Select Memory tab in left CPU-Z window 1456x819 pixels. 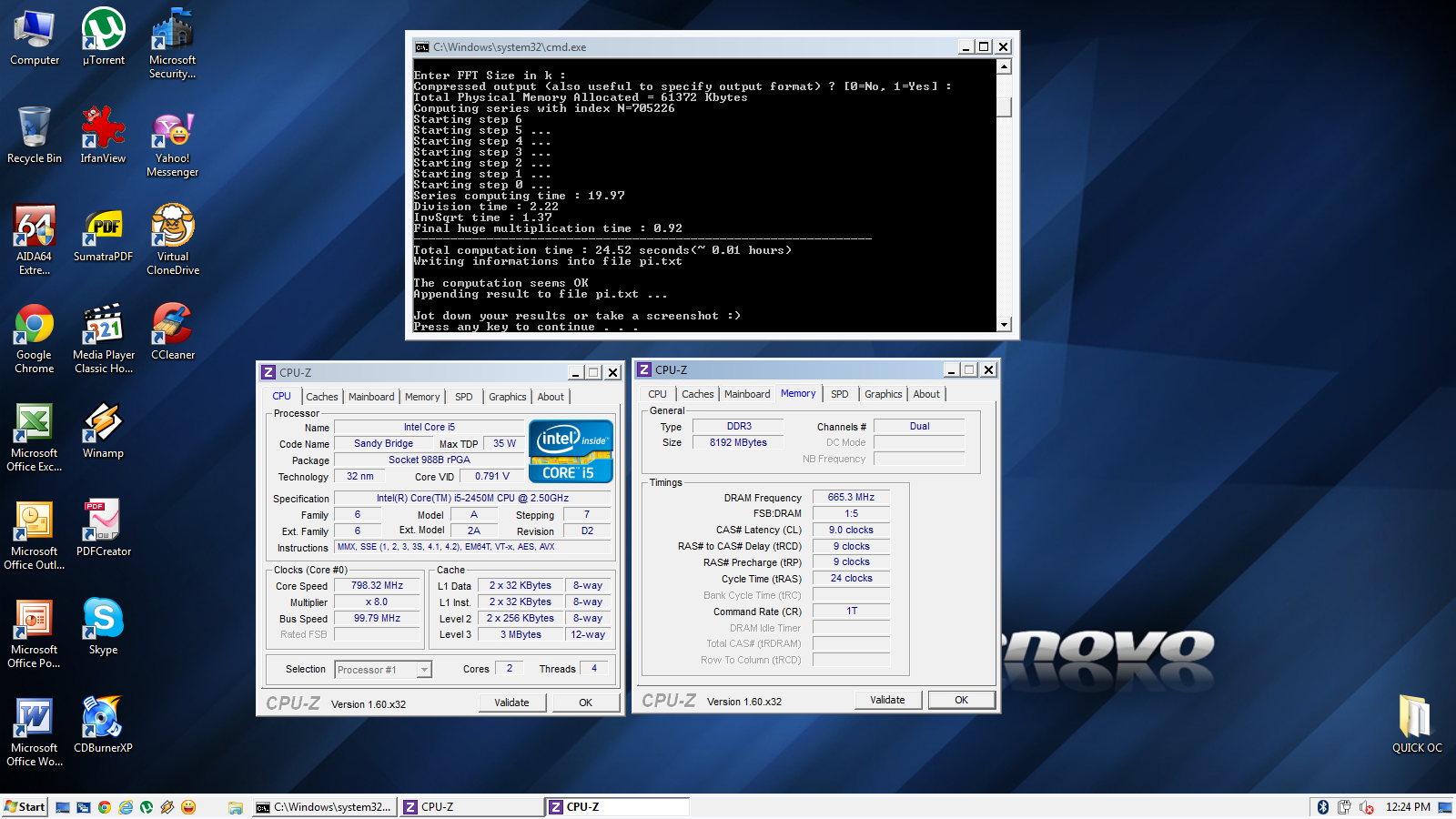pyautogui.click(x=422, y=397)
